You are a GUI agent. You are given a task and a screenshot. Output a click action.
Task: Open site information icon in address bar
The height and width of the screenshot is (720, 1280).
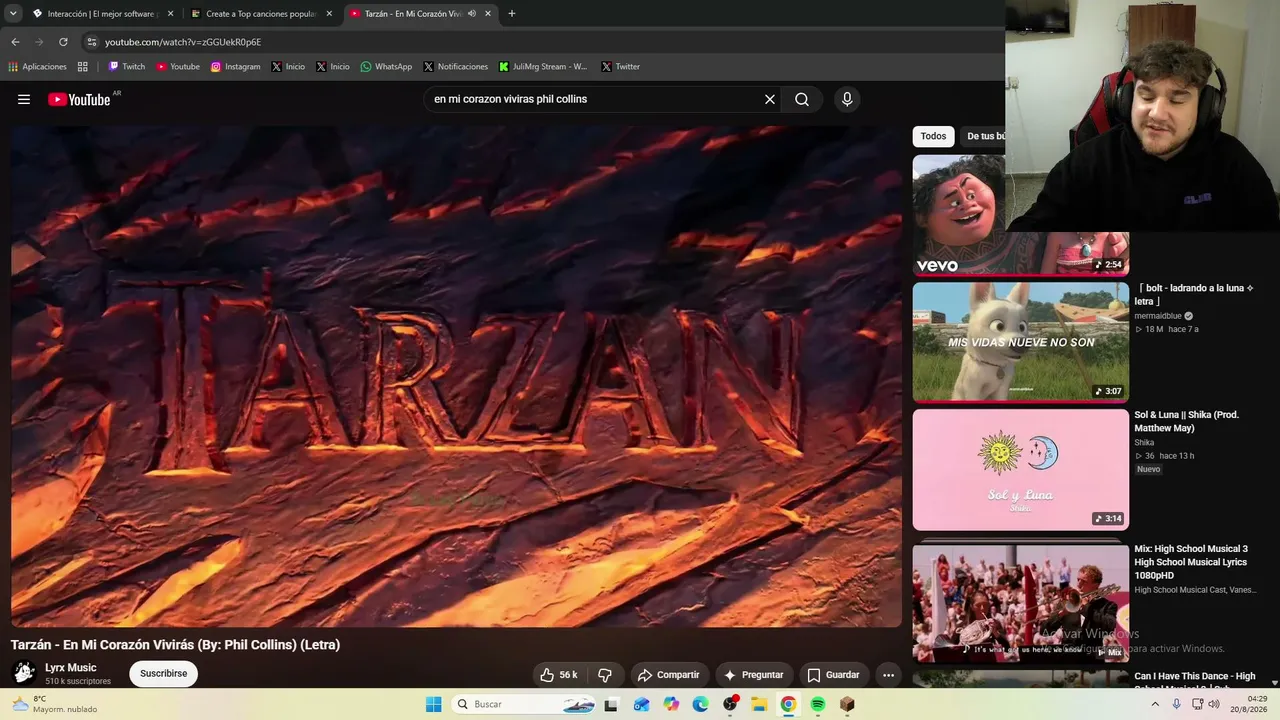click(x=92, y=42)
